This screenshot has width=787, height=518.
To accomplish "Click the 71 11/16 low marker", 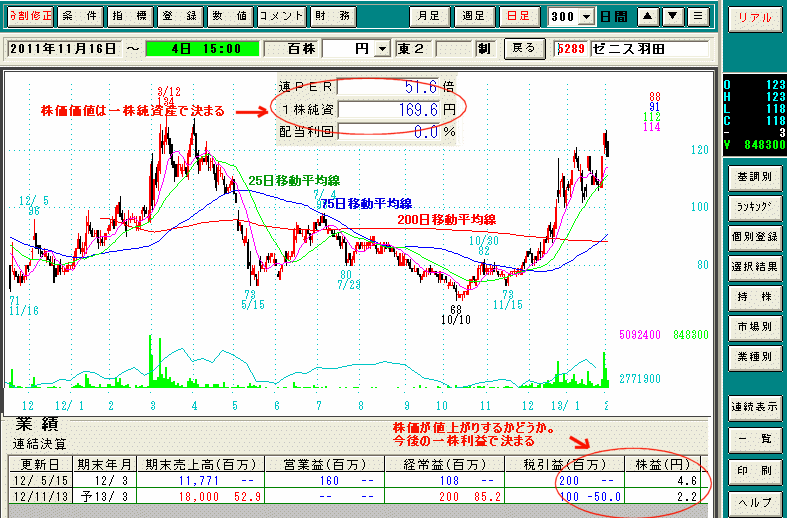I will tap(23, 306).
